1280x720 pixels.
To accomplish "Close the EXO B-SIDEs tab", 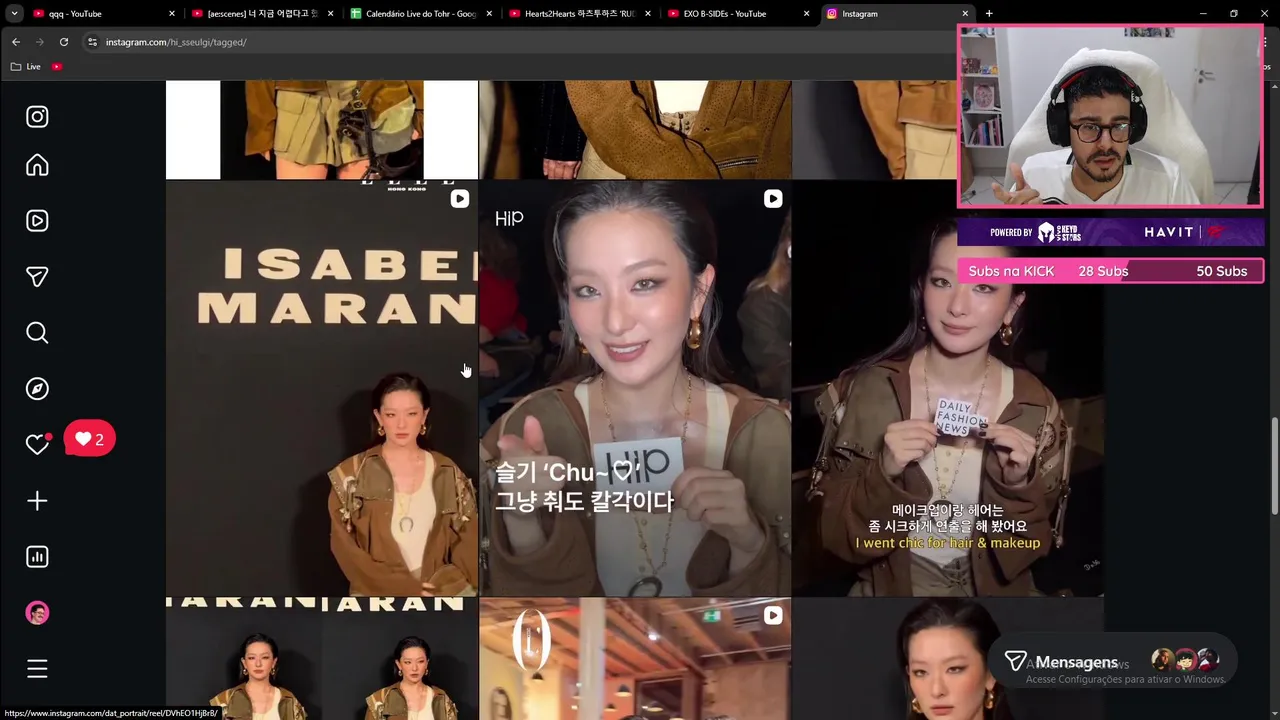I will pos(806,14).
